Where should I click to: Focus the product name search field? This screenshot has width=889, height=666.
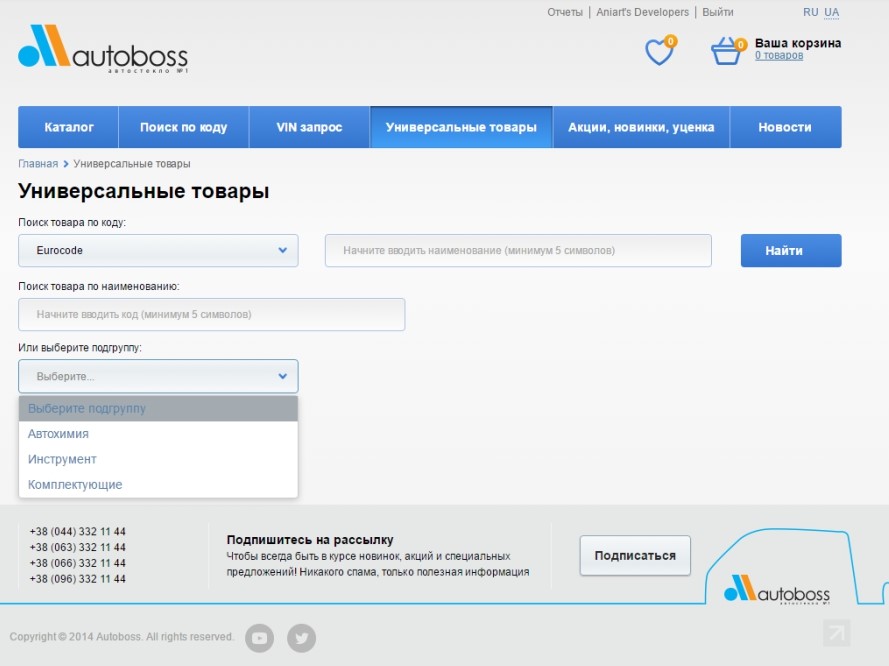point(211,314)
